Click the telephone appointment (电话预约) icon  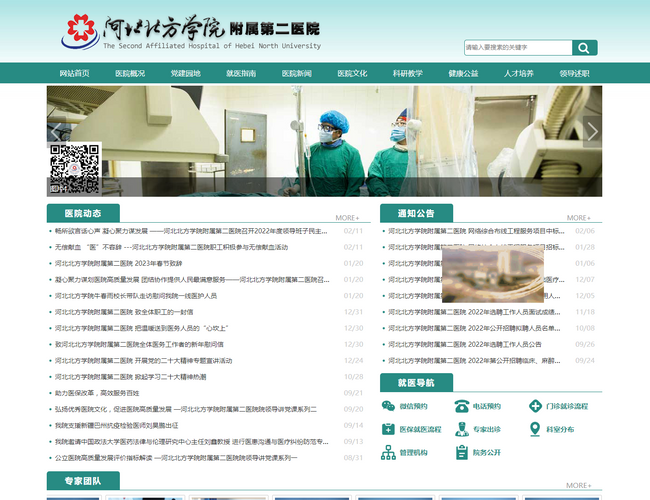pos(461,406)
